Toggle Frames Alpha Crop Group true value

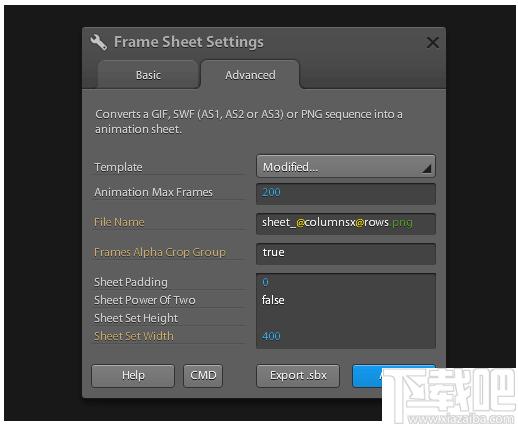[346, 253]
